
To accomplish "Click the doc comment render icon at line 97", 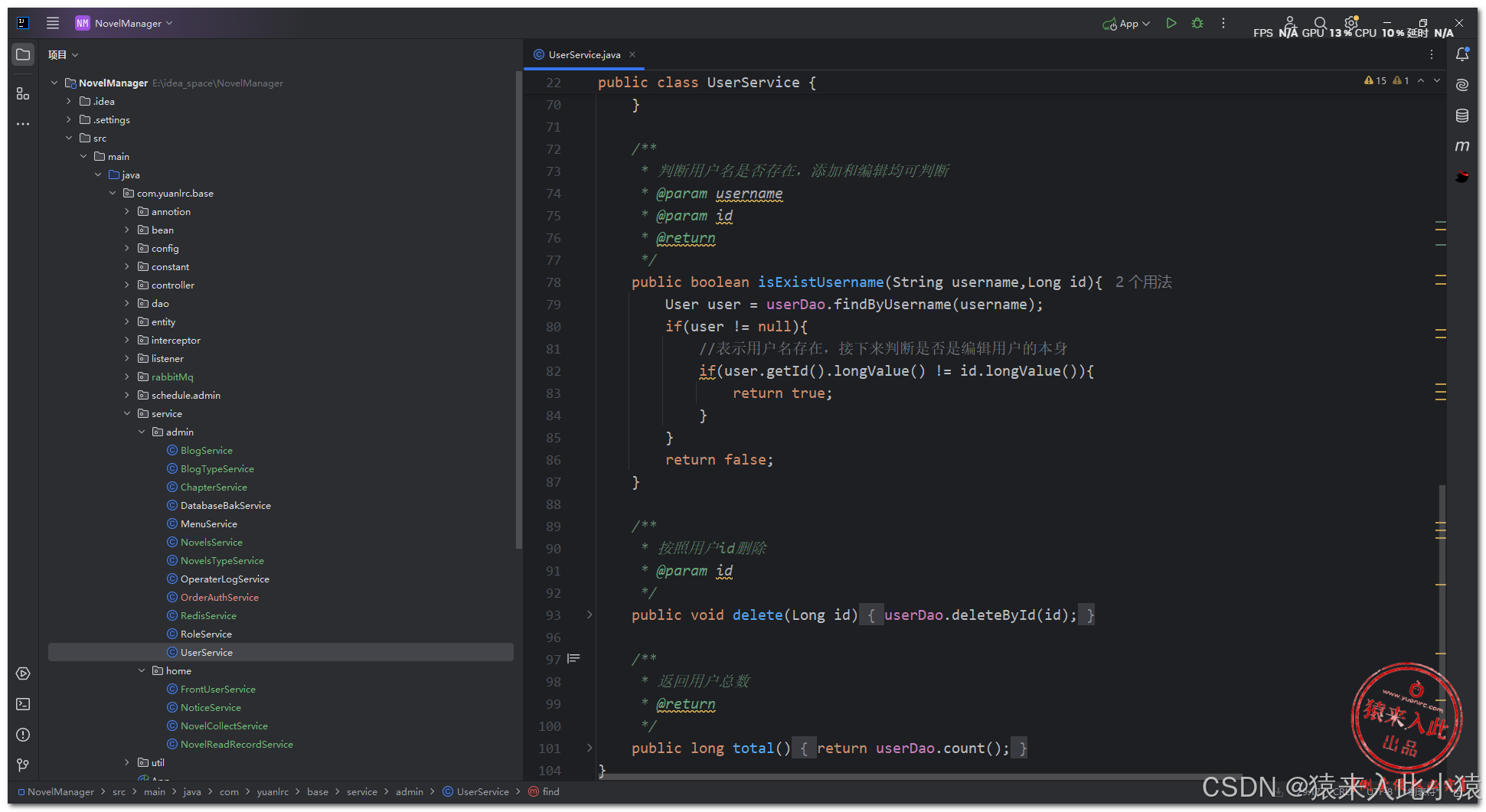I will point(573,659).
